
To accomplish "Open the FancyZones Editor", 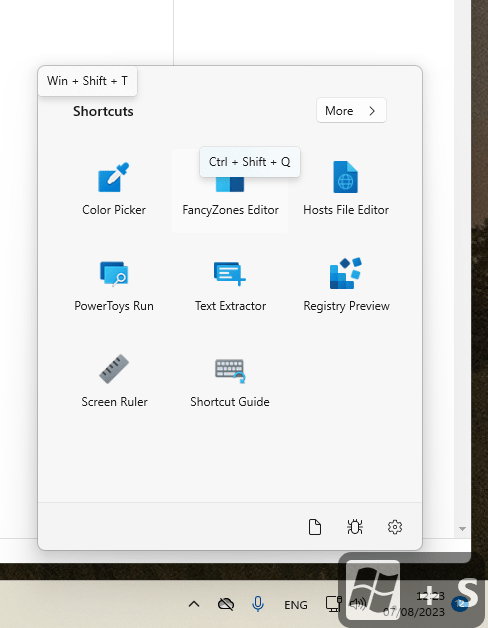I will click(230, 191).
